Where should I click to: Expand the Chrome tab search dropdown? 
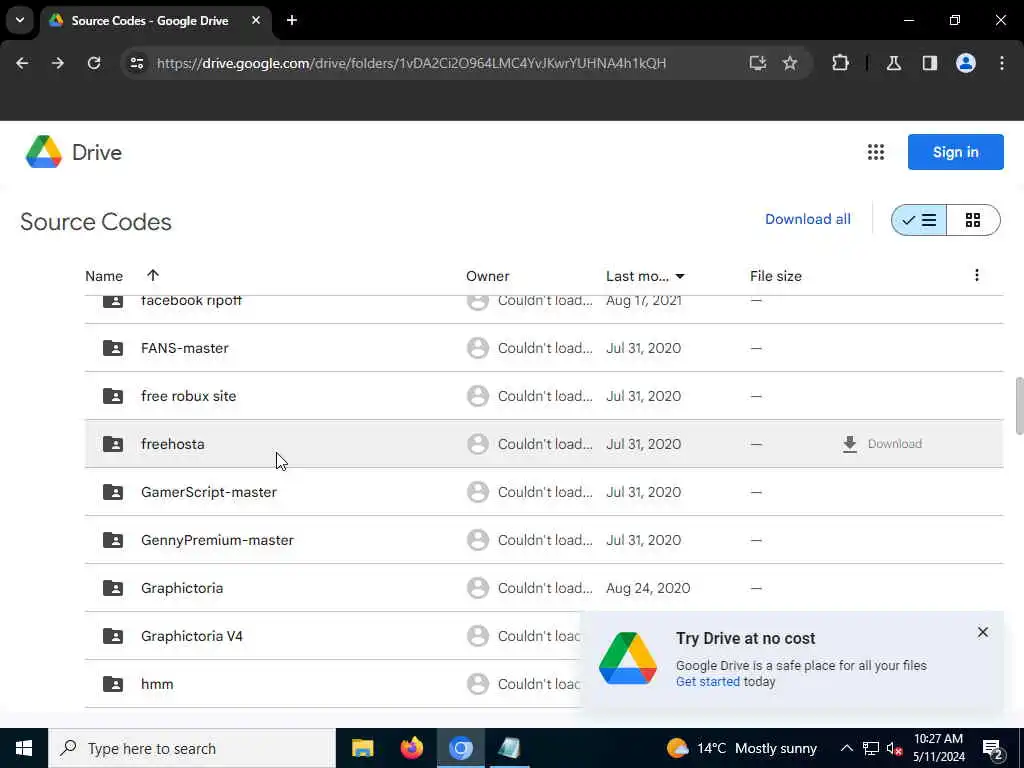pyautogui.click(x=19, y=20)
